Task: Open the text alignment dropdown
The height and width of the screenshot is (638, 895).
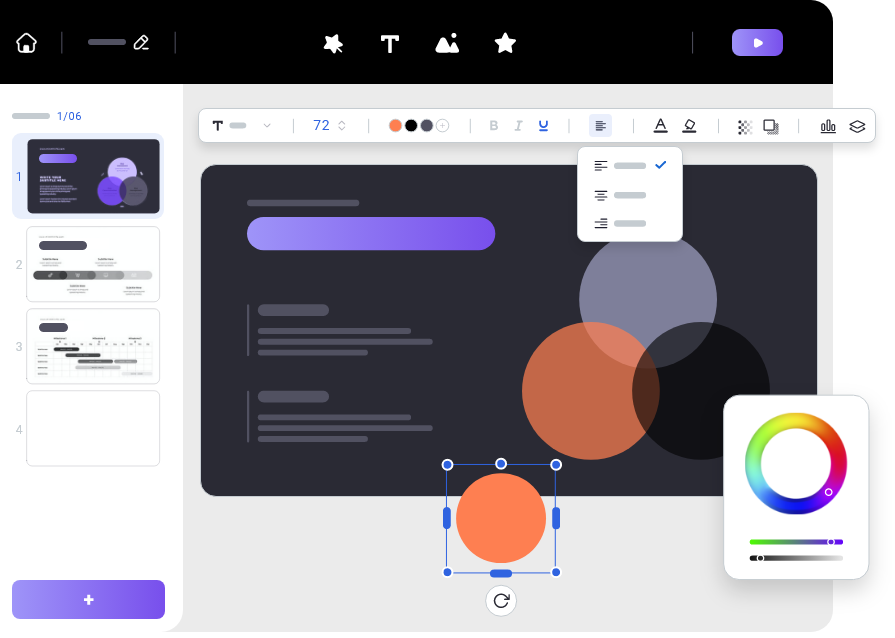Action: click(599, 125)
